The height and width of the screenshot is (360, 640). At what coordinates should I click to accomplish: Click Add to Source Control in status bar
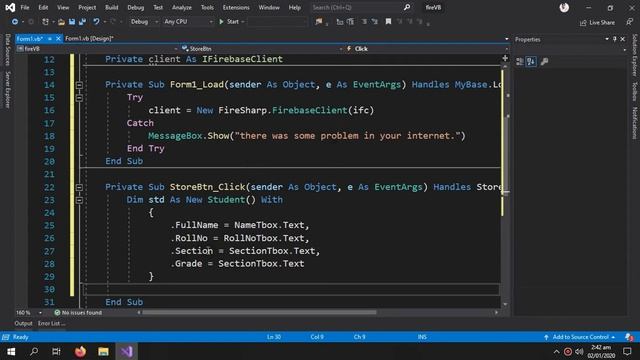point(579,337)
